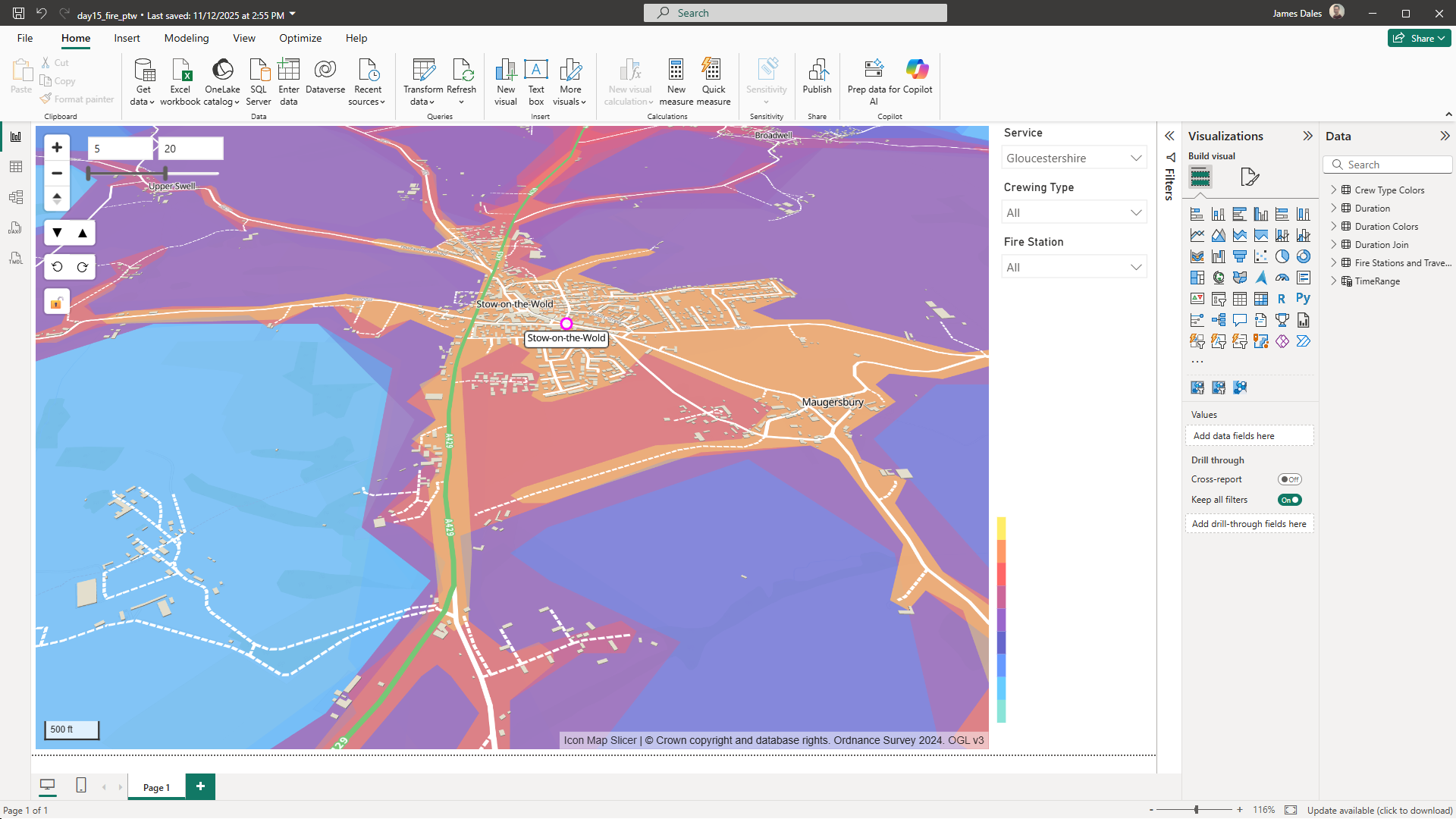Click Update available download notice
This screenshot has height=819, width=1456.
(x=1379, y=810)
